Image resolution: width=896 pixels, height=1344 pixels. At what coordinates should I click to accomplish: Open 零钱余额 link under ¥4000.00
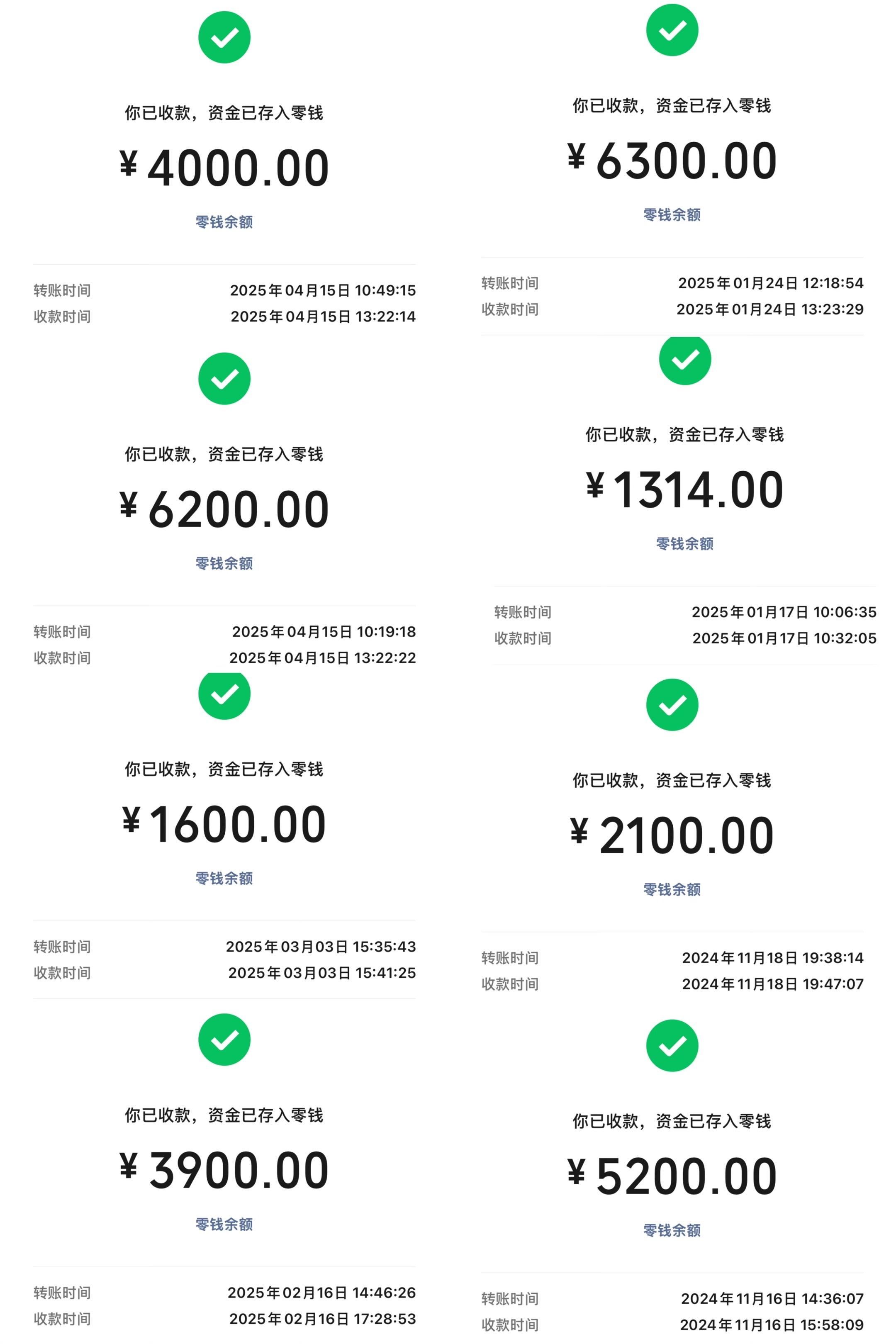click(224, 222)
